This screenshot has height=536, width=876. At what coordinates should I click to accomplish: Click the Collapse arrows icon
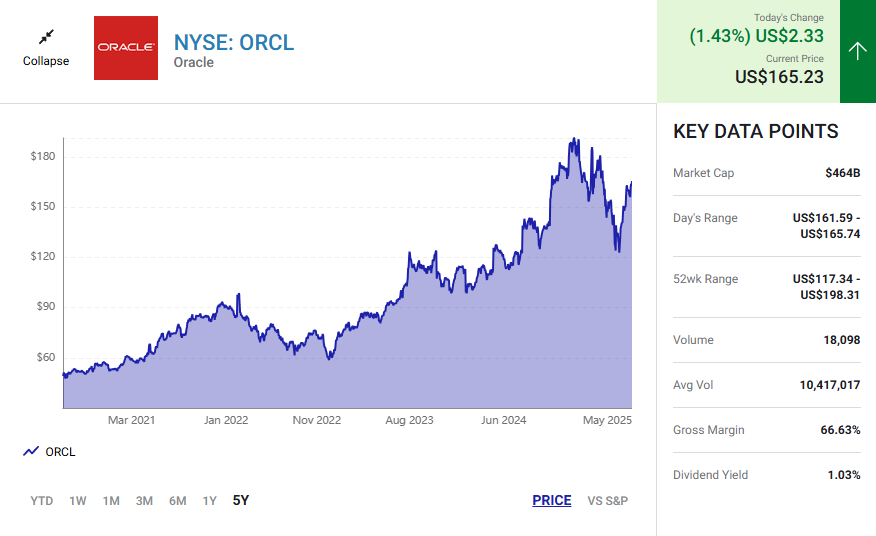click(x=46, y=37)
